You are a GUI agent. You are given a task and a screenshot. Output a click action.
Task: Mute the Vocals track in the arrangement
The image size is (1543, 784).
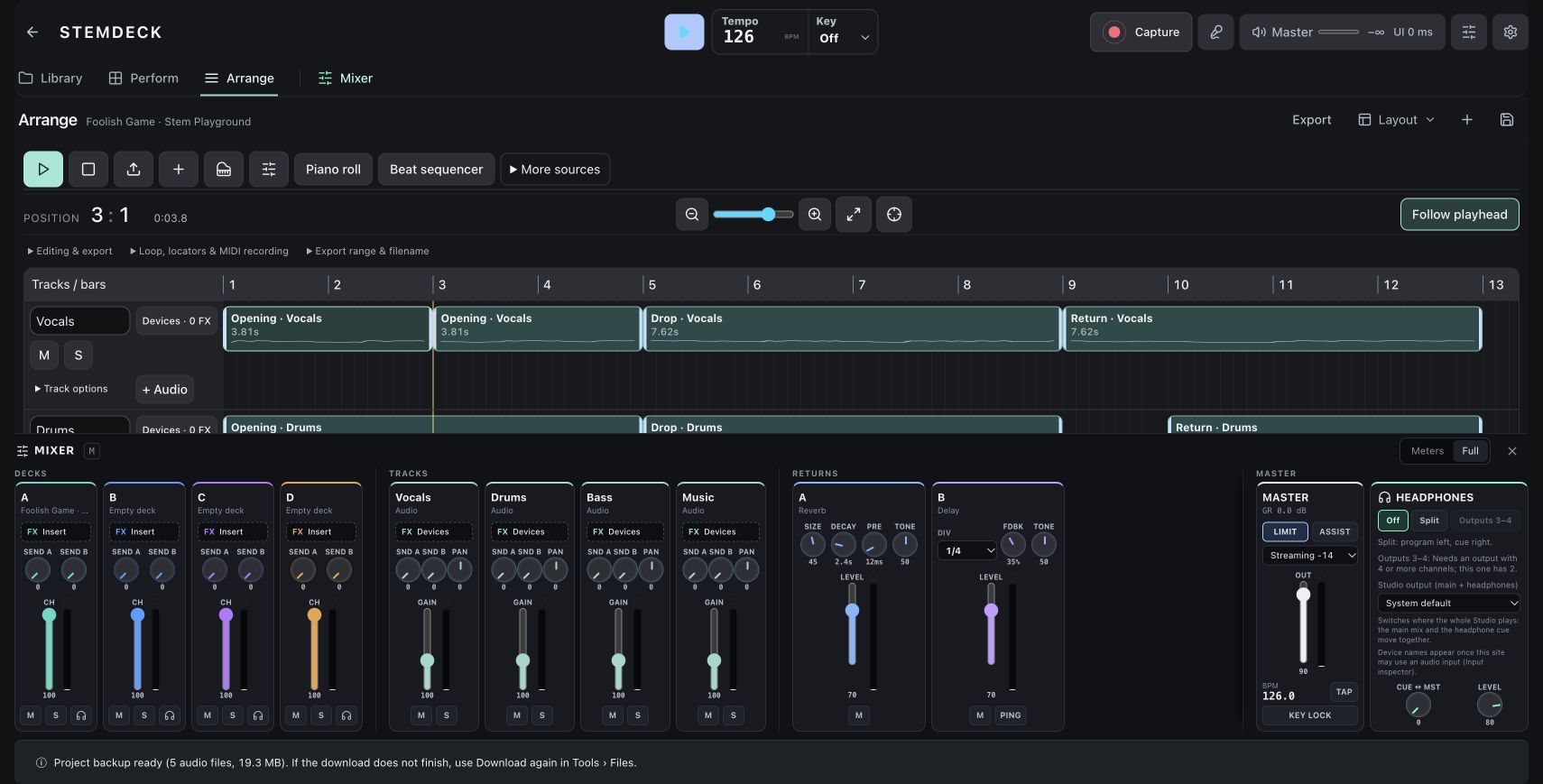click(44, 355)
